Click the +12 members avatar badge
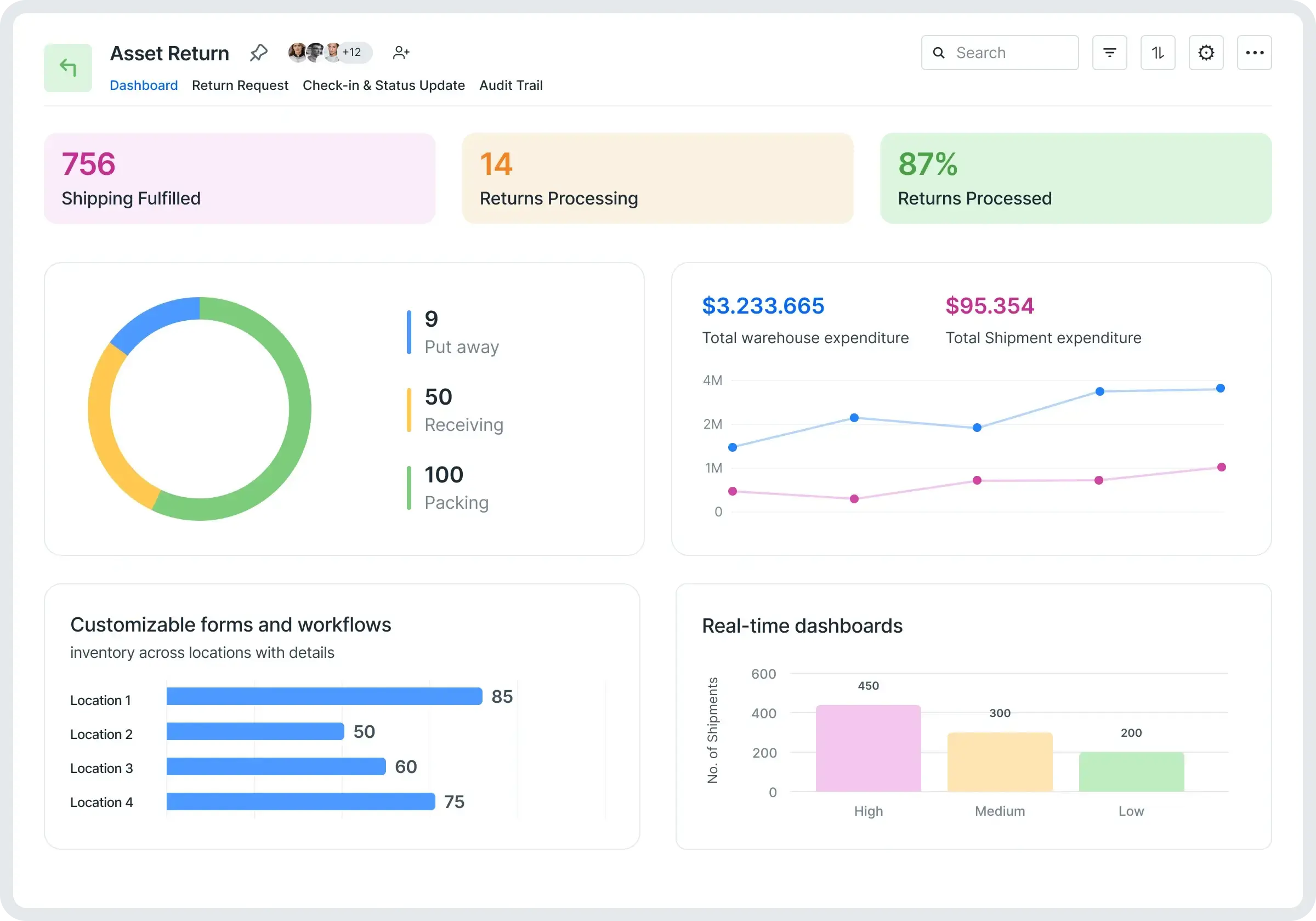This screenshot has height=921, width=1316. click(353, 53)
